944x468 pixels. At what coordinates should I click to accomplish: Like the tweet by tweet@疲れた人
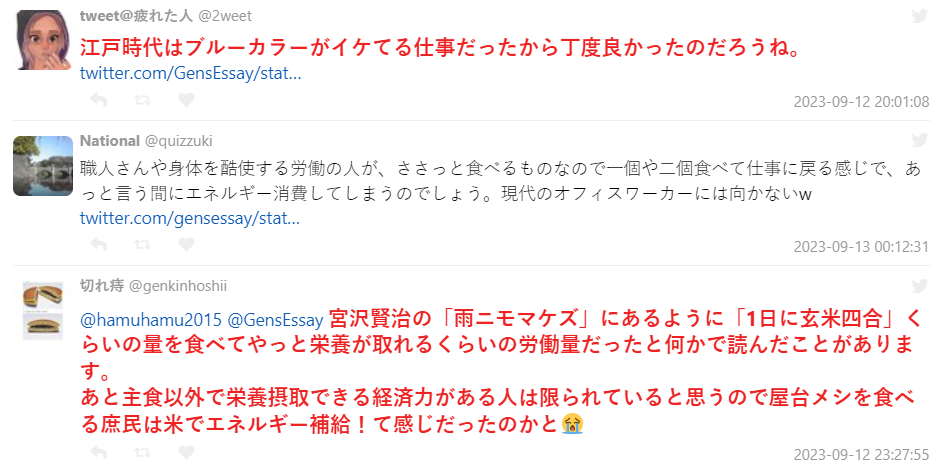(186, 100)
